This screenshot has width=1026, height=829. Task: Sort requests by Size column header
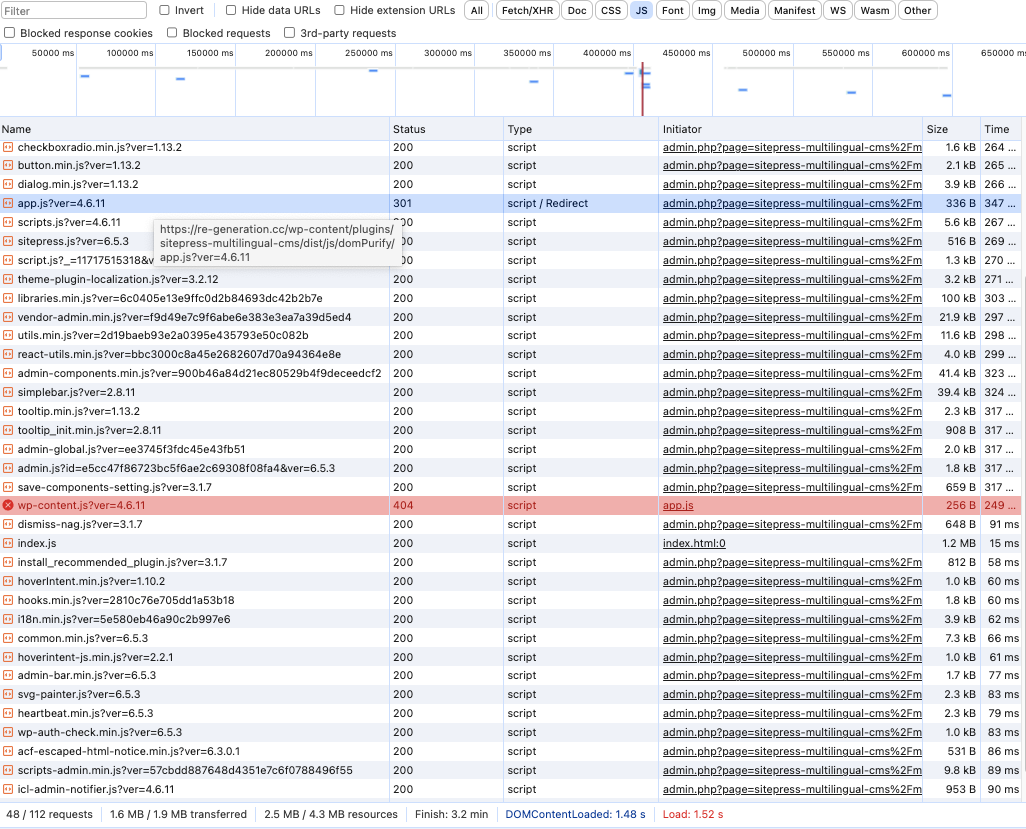click(951, 129)
